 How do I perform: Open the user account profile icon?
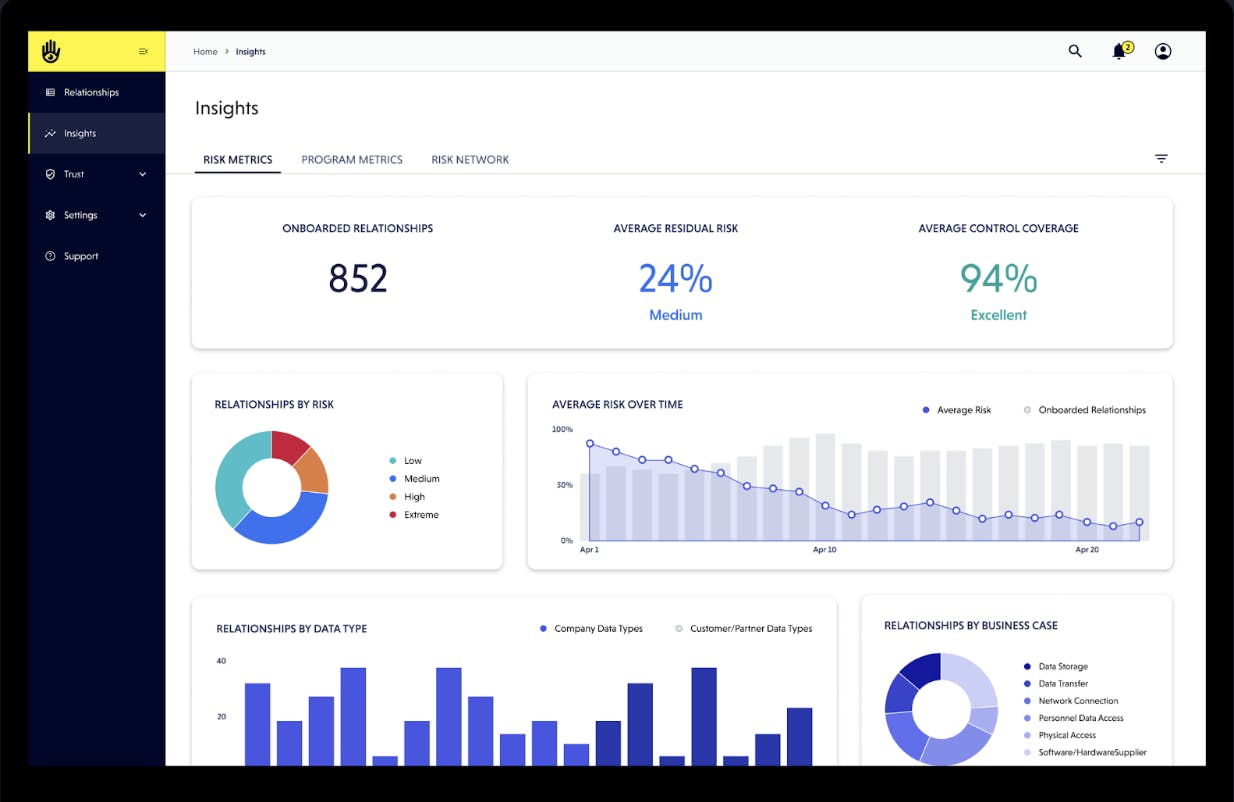point(1162,50)
